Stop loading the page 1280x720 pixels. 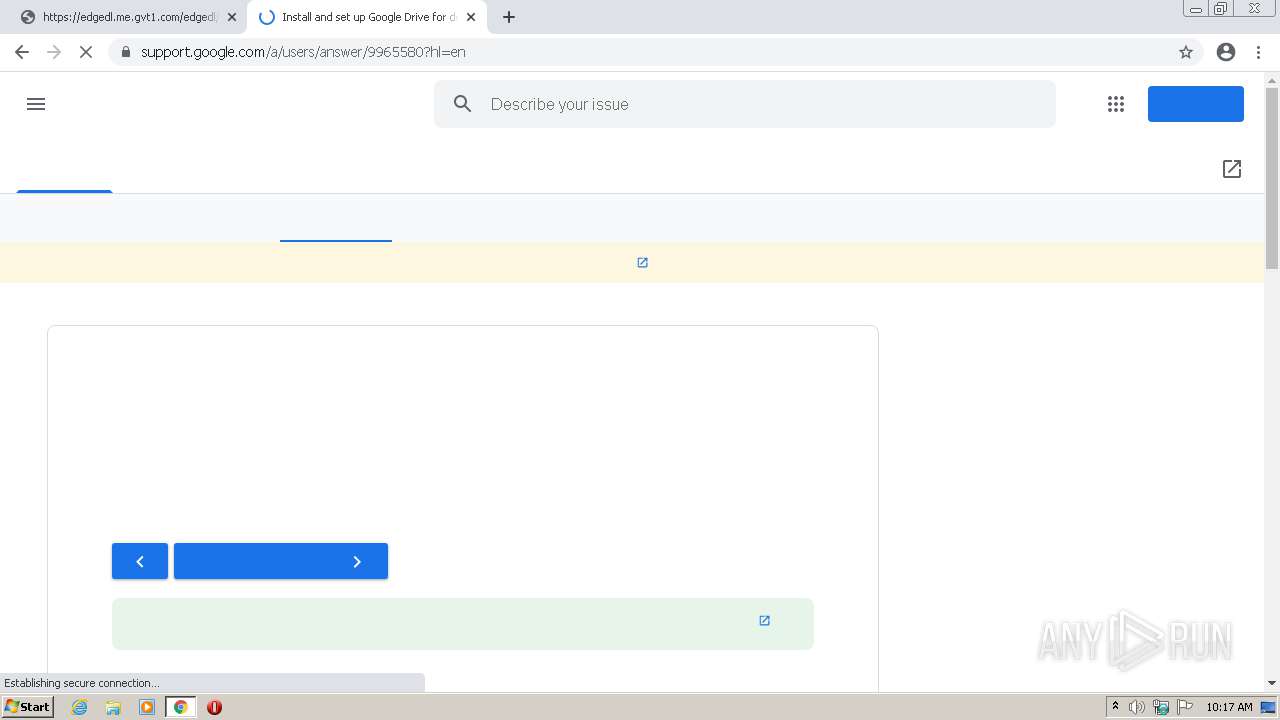[x=86, y=52]
